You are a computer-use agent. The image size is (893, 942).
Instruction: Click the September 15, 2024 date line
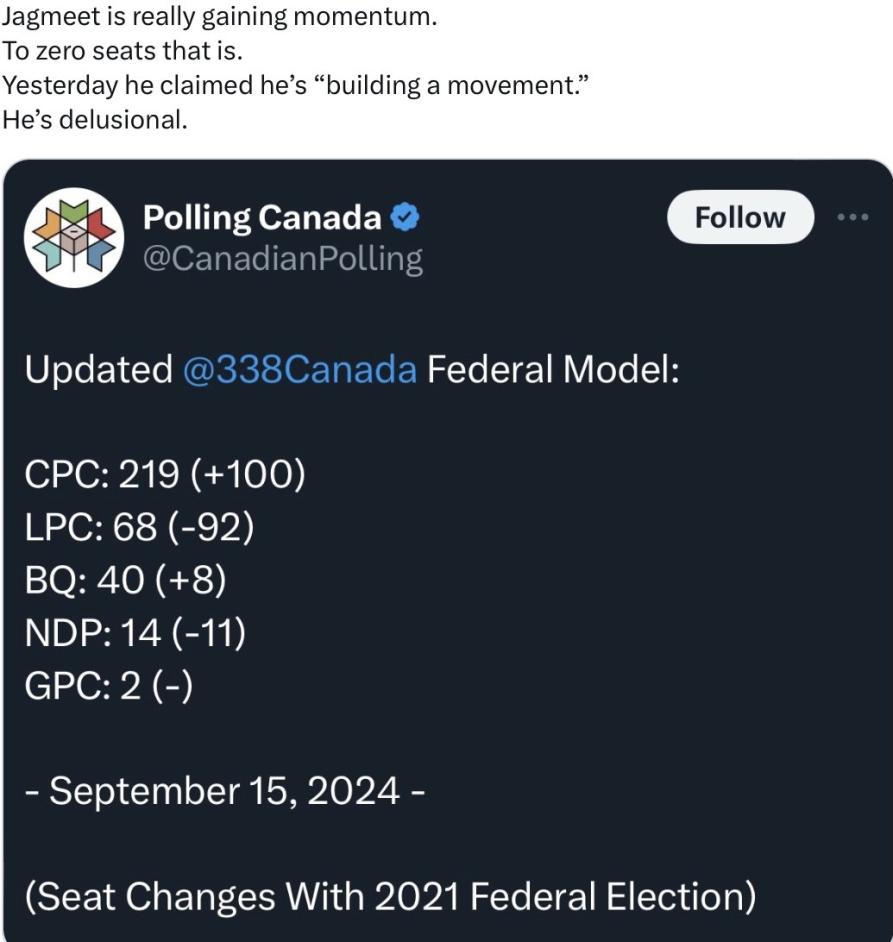225,790
